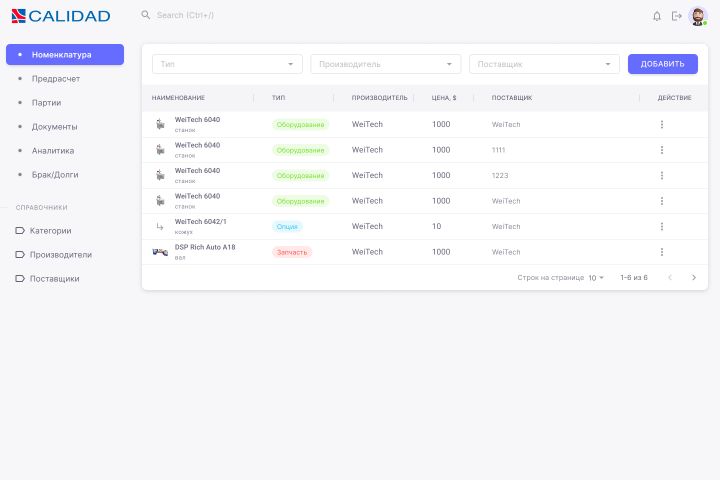The width and height of the screenshot is (720, 480).
Task: Click the DSP Rich Auto A18 product image
Action: tap(160, 252)
